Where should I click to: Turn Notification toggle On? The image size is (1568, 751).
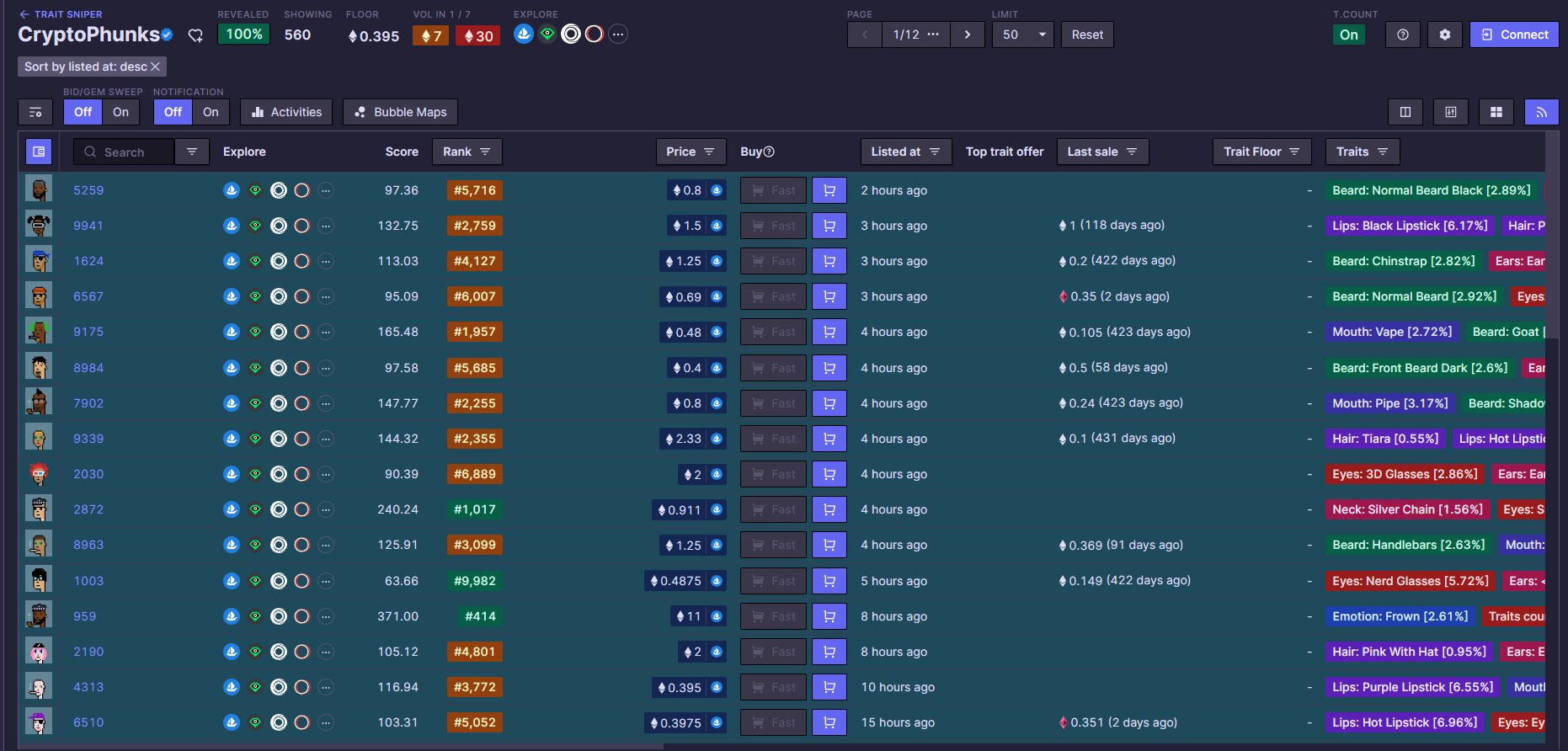[211, 112]
